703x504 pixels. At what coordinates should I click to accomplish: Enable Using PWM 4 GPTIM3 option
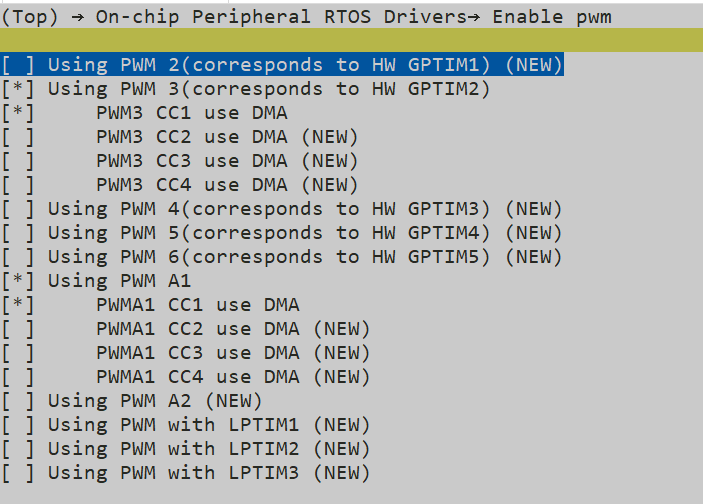19,209
